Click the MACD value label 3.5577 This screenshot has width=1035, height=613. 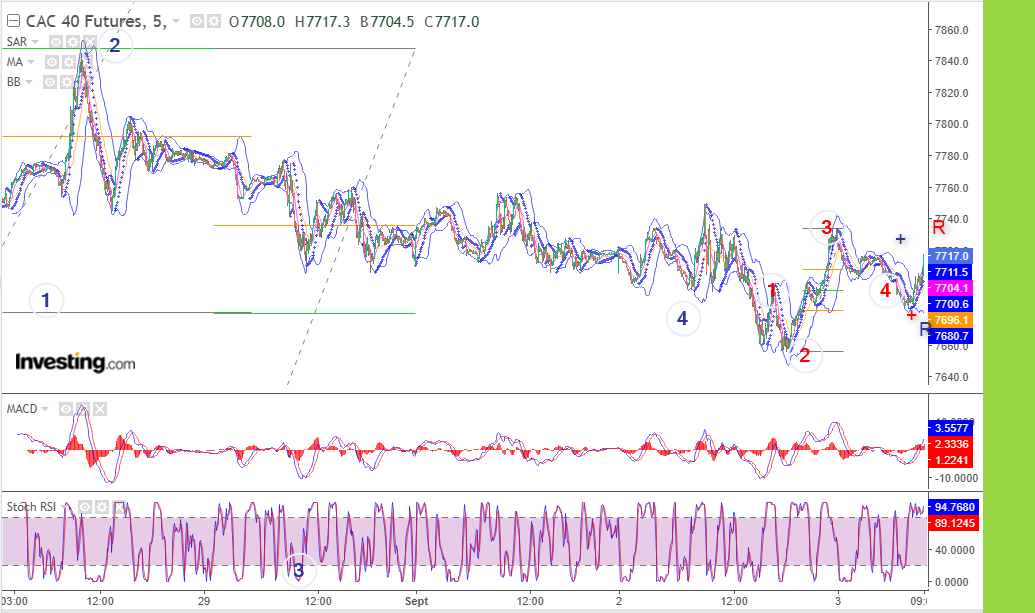952,428
